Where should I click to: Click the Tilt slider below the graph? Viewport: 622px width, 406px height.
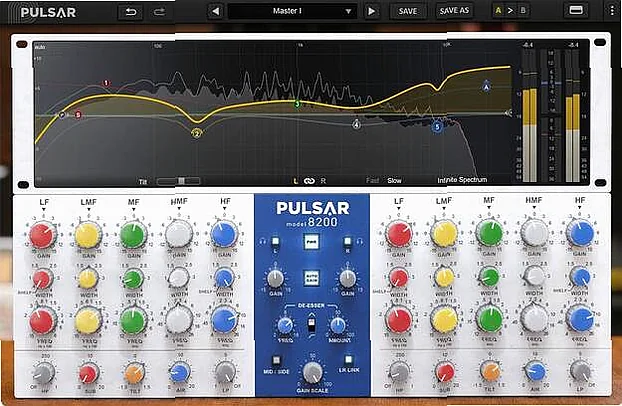click(179, 181)
